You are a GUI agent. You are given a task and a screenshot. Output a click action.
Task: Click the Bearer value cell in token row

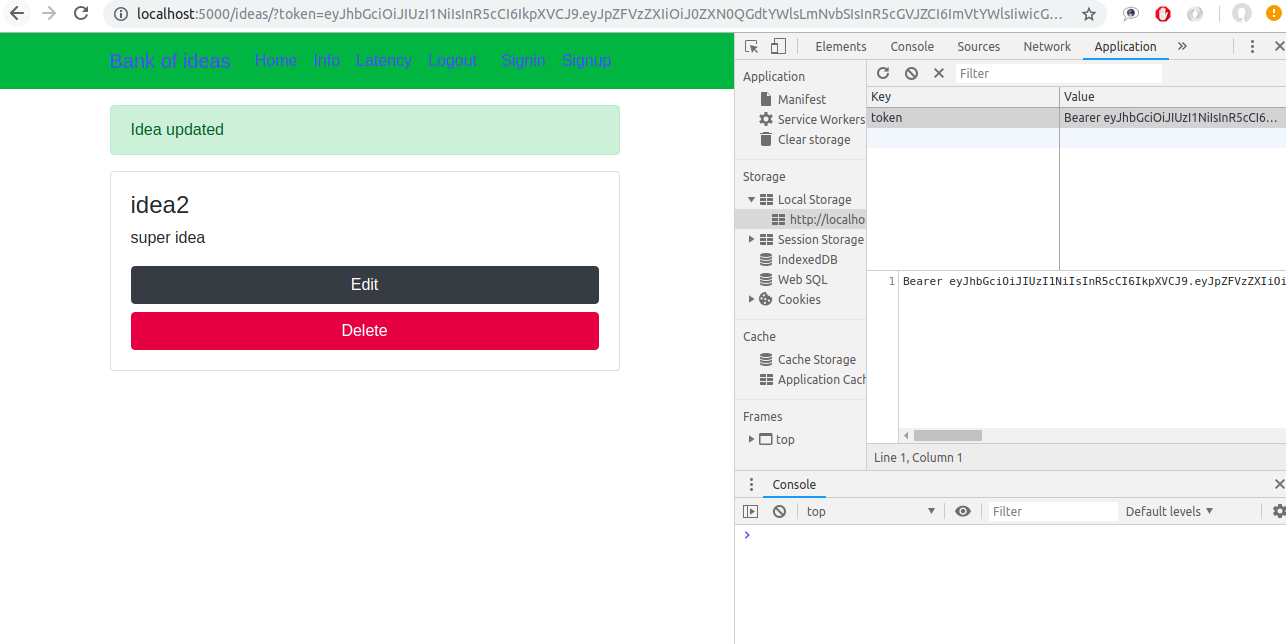coord(1172,118)
